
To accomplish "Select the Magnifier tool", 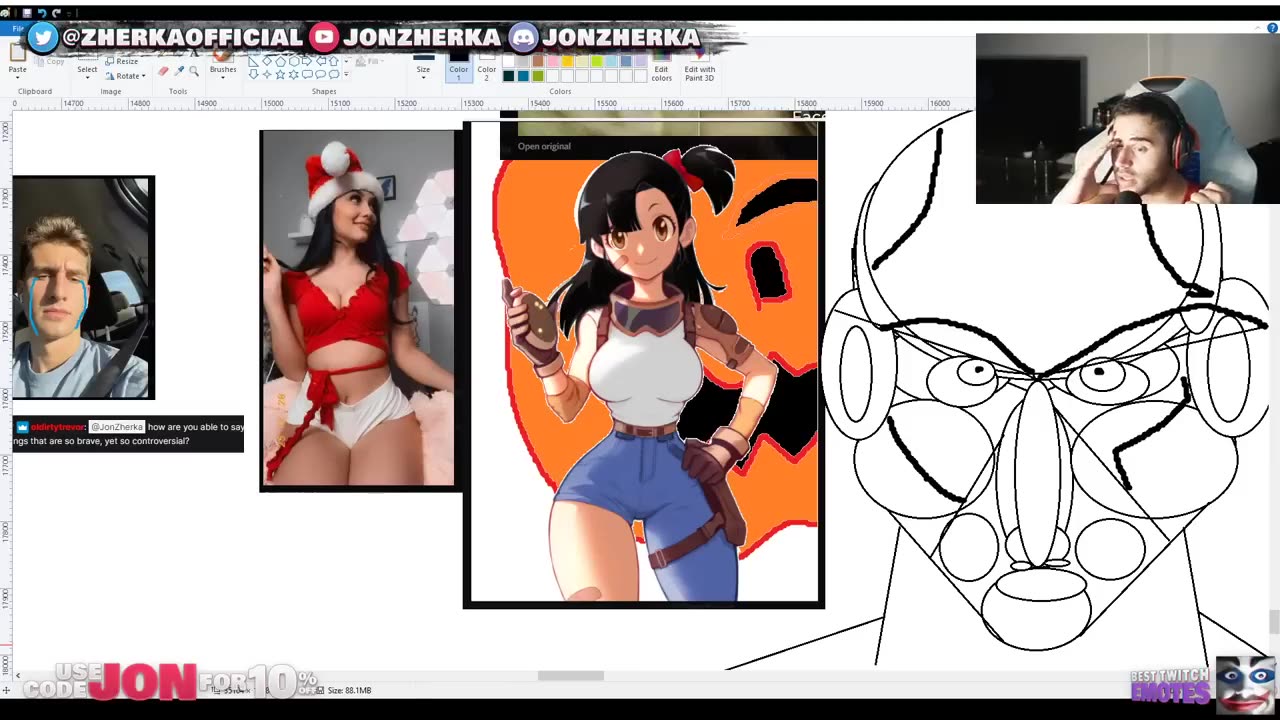I will pos(194,70).
